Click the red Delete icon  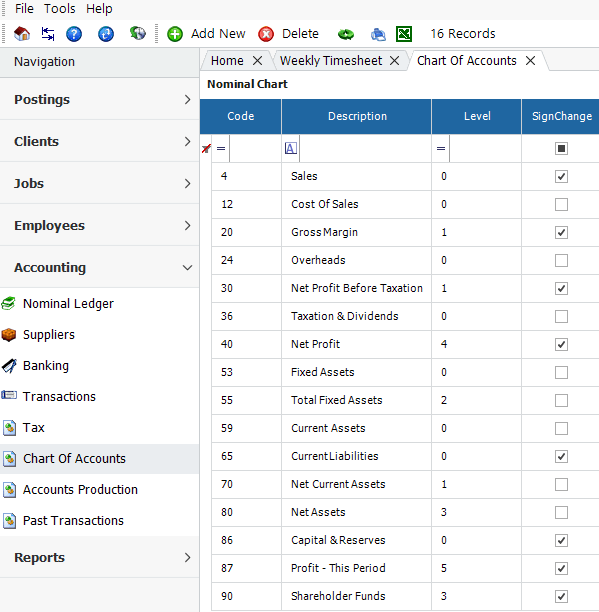pyautogui.click(x=266, y=34)
